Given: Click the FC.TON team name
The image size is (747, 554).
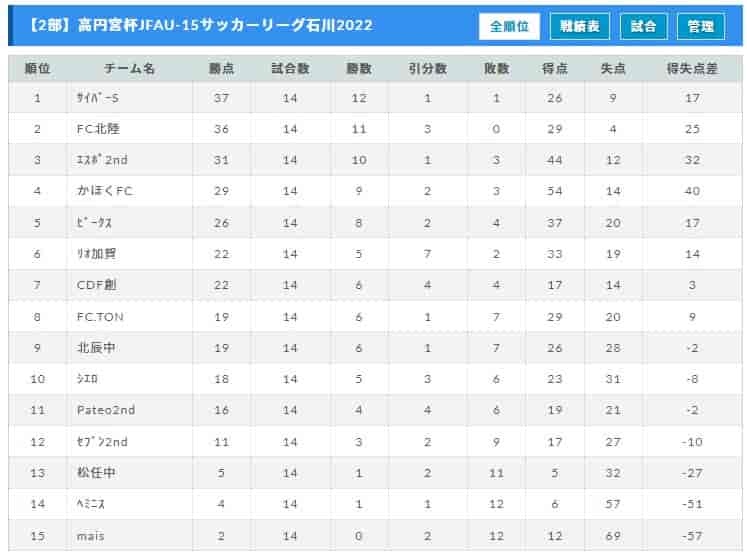Looking at the screenshot, I should click(x=100, y=317).
